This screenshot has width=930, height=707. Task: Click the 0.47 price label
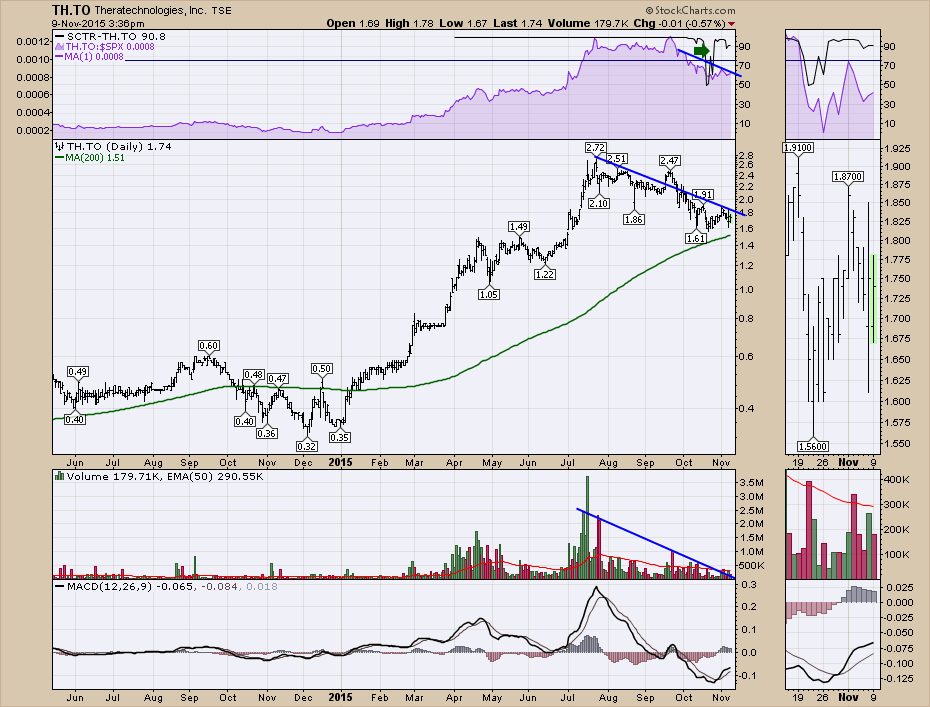(278, 378)
